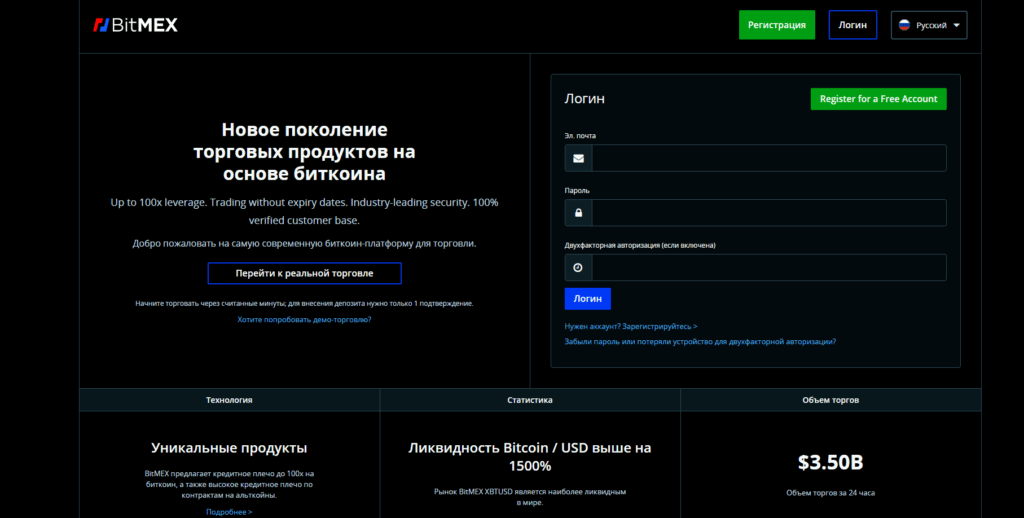Click the forgot password link
1024x518 pixels.
pyautogui.click(x=700, y=341)
